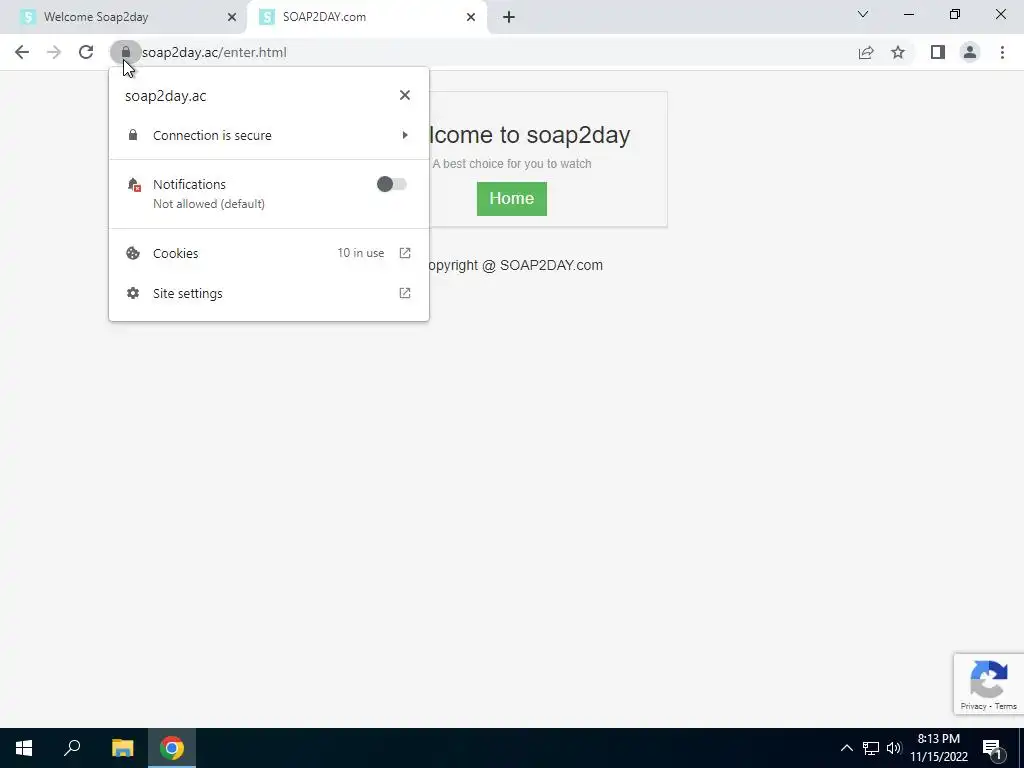Open volume control tray icon
Screen dimensions: 1024x768
pos(894,748)
